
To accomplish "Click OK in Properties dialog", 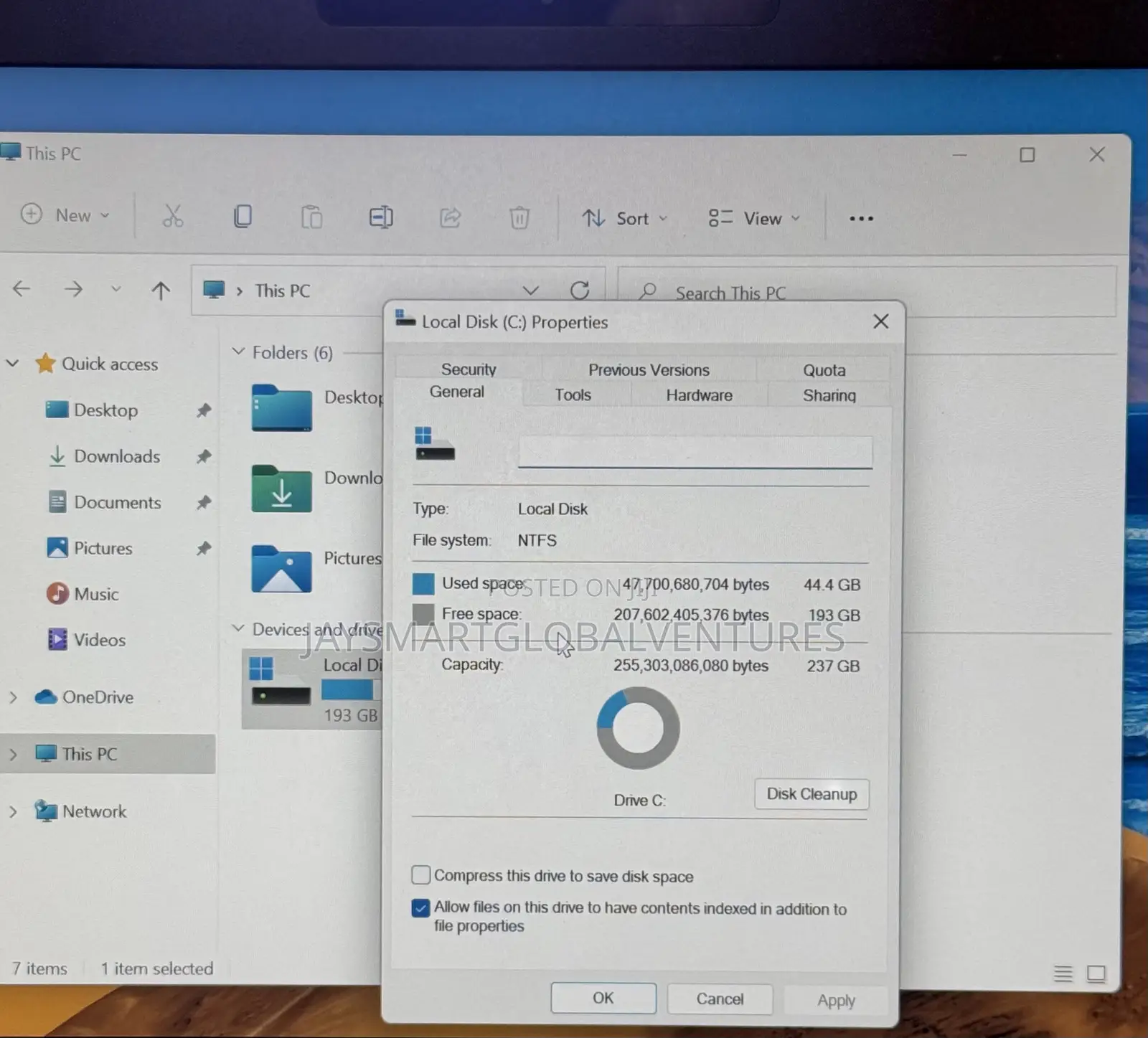I will pos(603,998).
